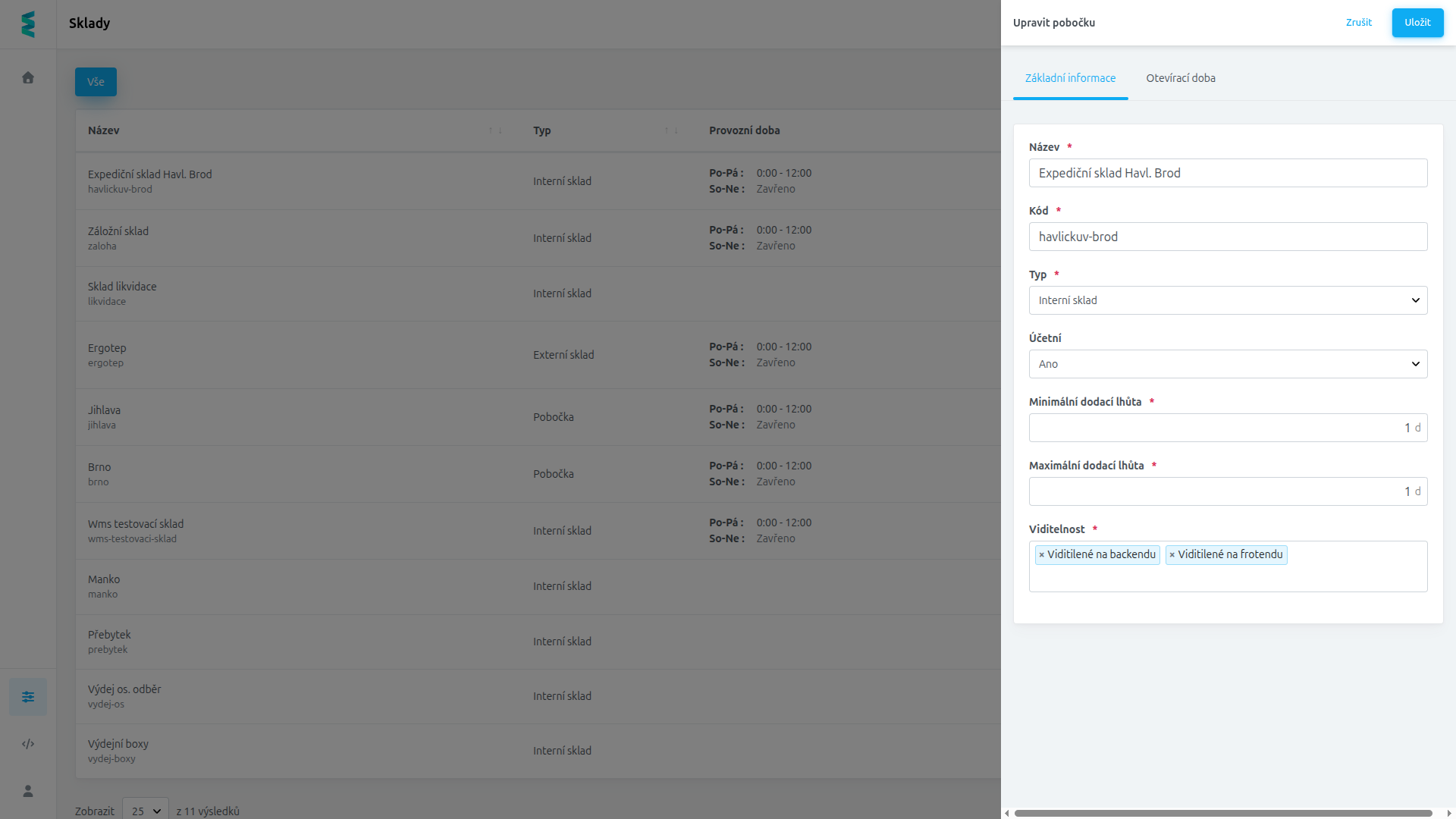The width and height of the screenshot is (1456, 819).
Task: Sort the table by Název column
Action: pos(495,130)
